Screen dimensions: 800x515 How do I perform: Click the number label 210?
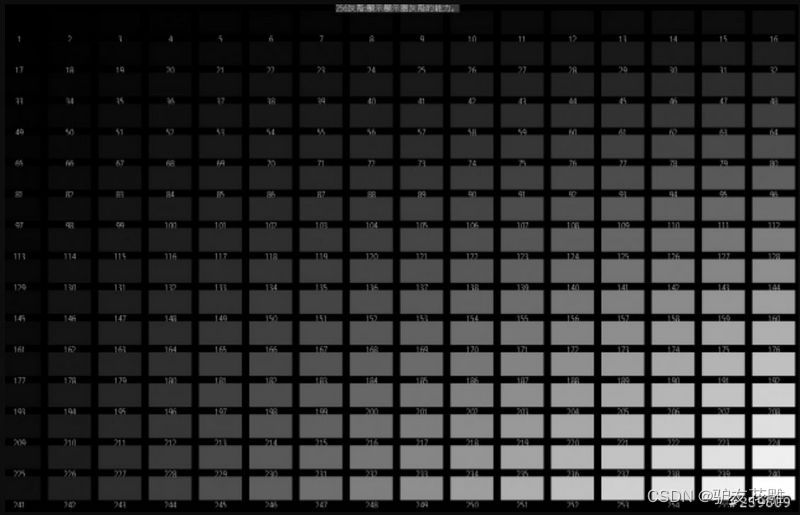coord(69,443)
